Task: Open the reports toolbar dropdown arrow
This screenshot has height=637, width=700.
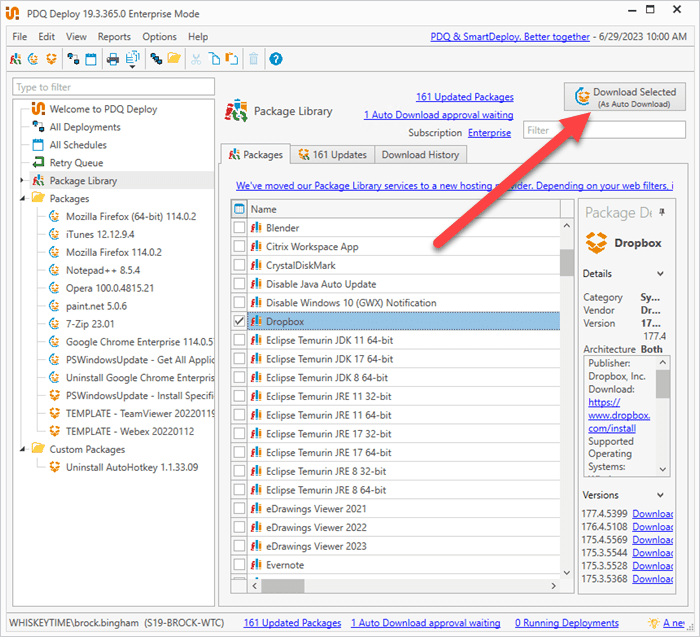Action: 132,67
